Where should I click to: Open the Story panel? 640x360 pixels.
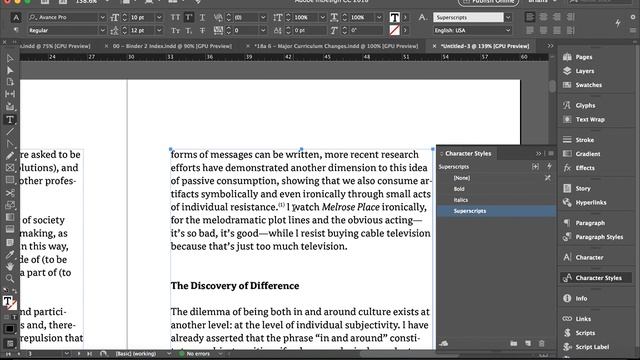click(576, 188)
